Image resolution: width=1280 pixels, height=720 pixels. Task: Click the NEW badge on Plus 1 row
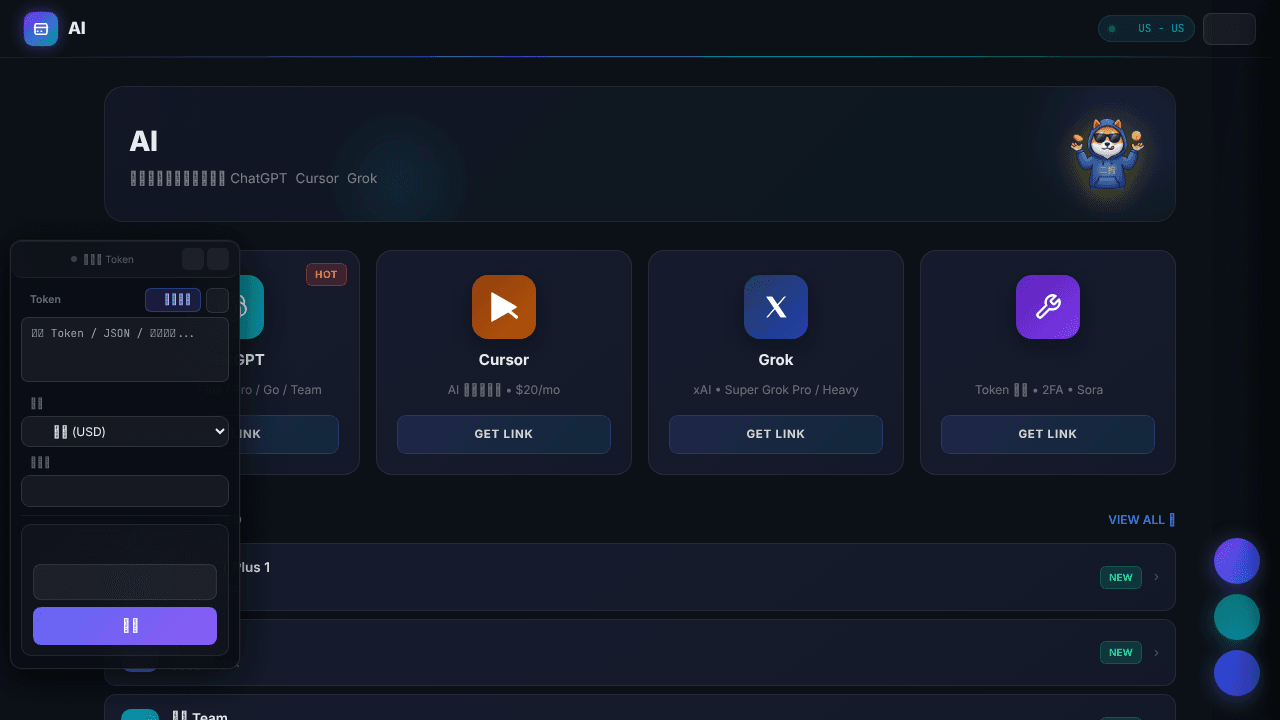[1121, 577]
